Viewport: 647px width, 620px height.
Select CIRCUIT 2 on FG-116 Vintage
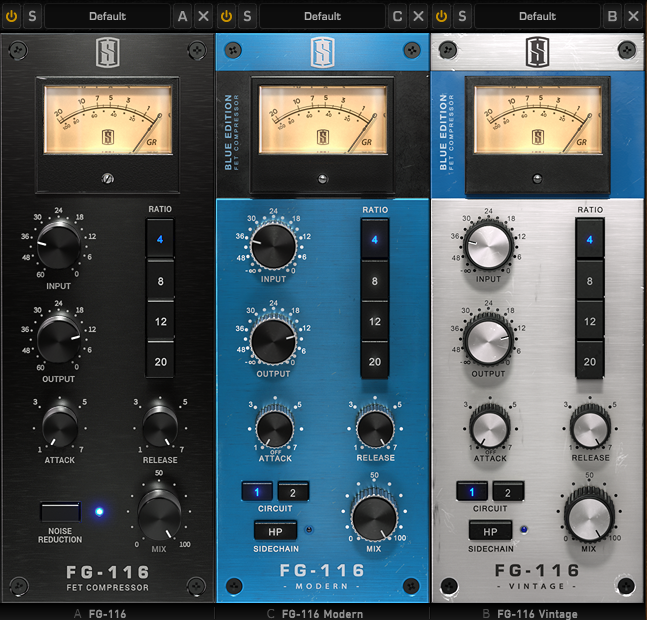pyautogui.click(x=508, y=491)
